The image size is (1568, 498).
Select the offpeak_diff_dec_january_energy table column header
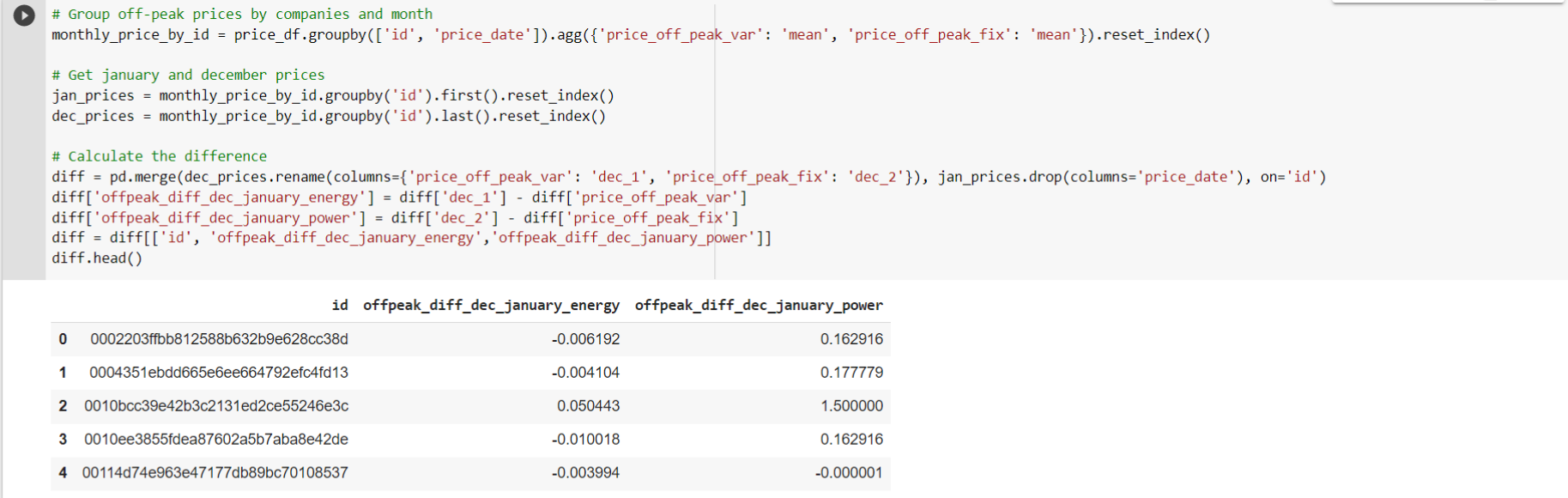click(491, 306)
